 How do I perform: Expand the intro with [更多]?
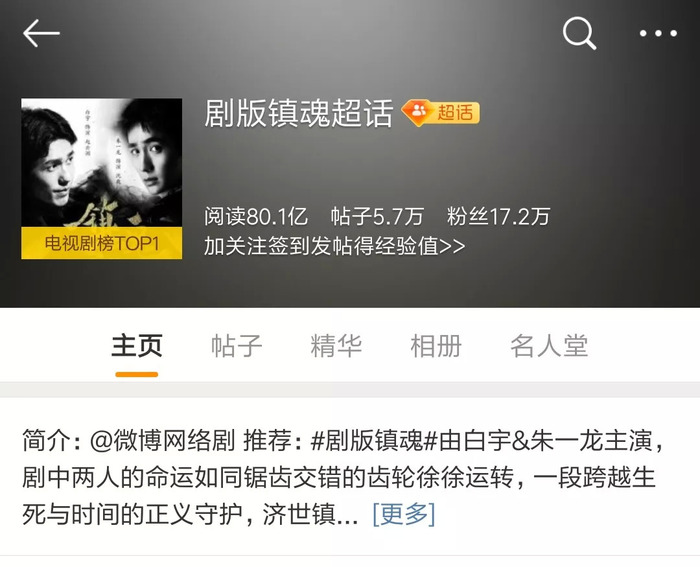(x=404, y=514)
